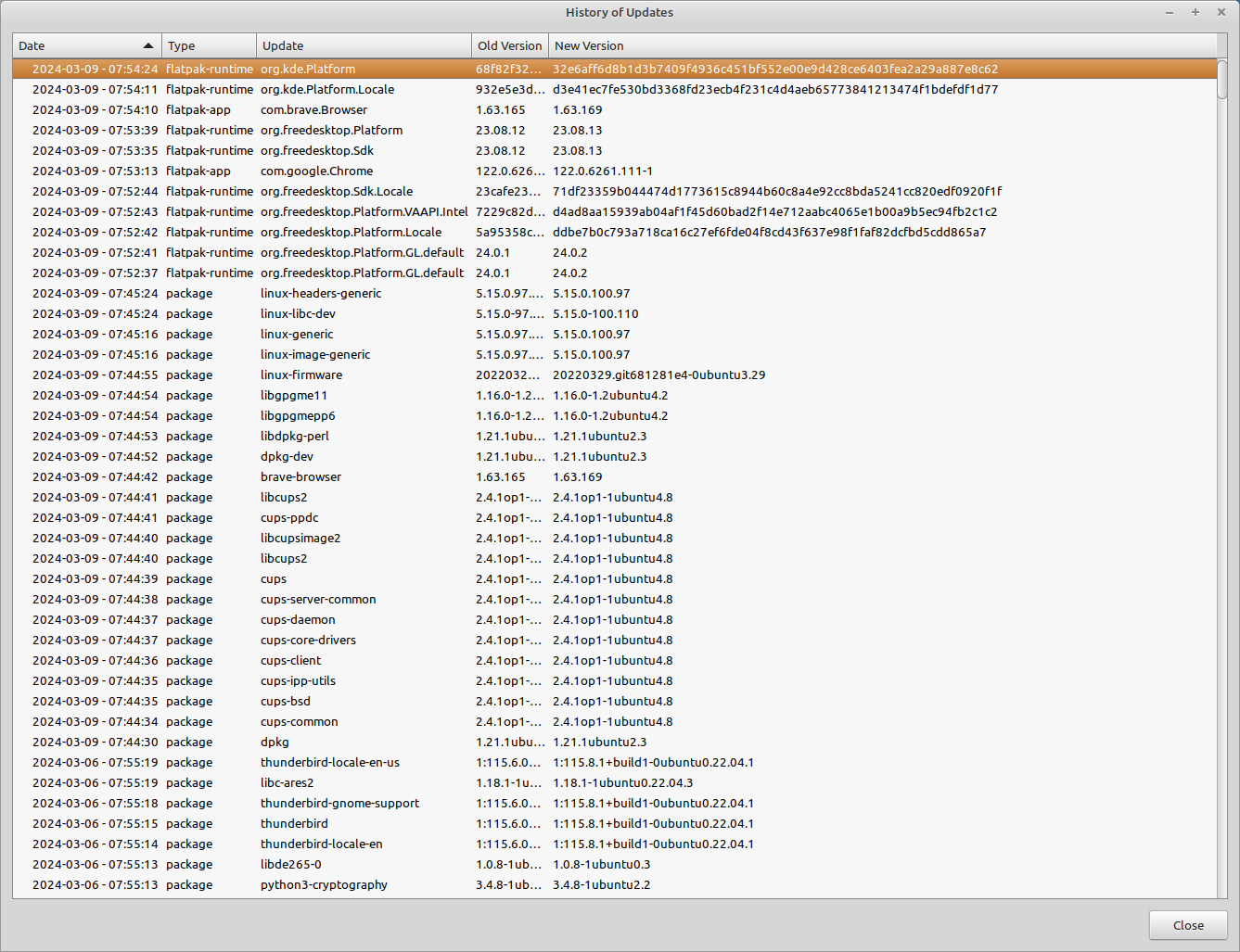
Task: Select the libc-ares2 package row
Action: [614, 782]
